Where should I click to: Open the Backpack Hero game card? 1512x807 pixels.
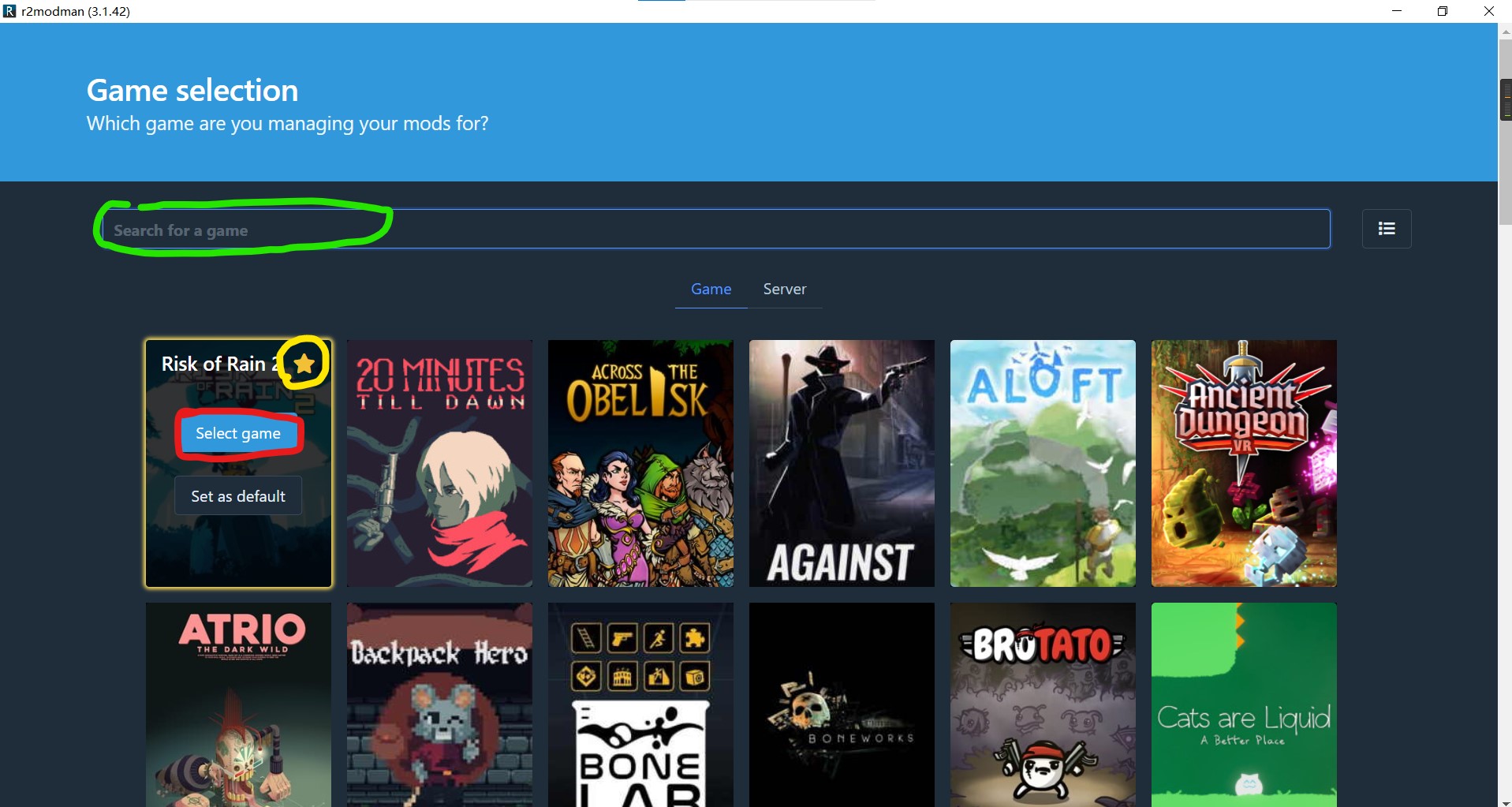pyautogui.click(x=439, y=705)
